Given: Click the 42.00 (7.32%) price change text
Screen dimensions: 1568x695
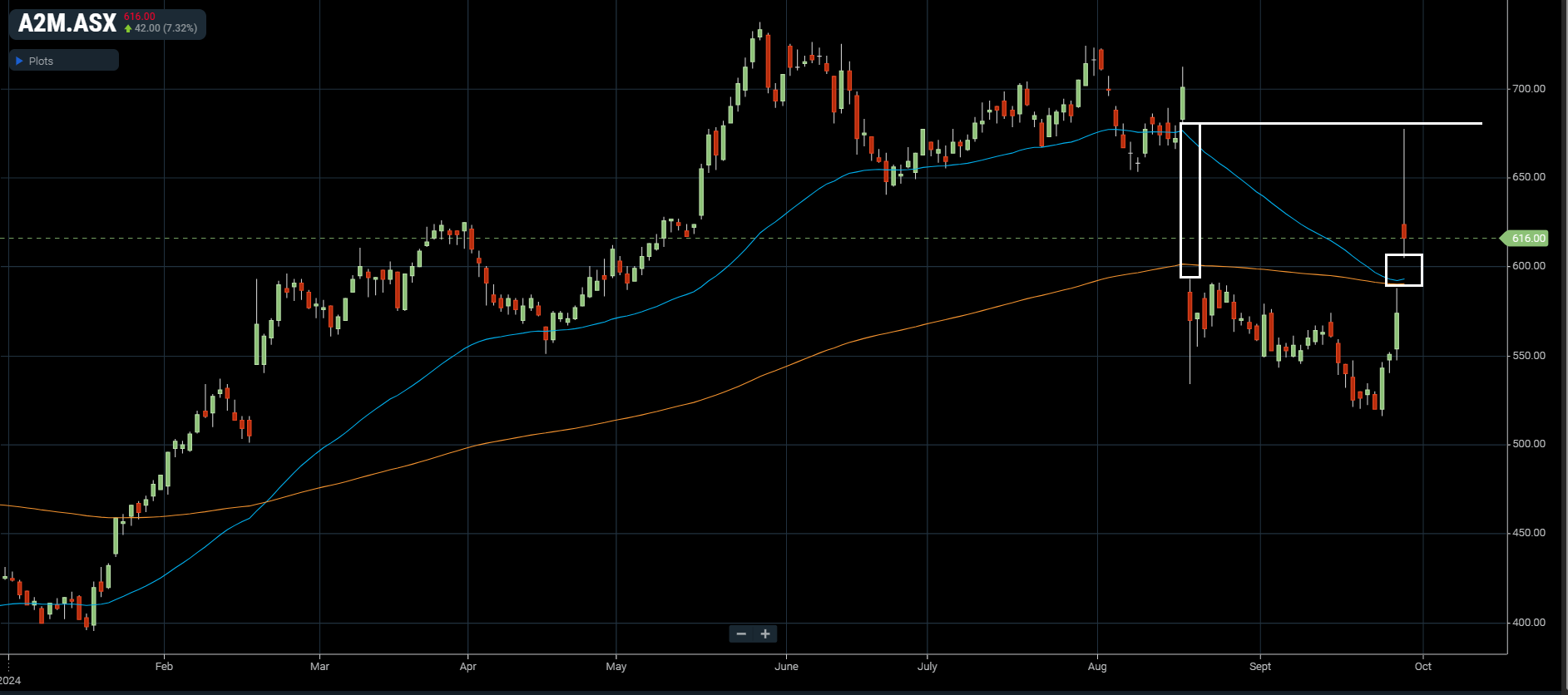Looking at the screenshot, I should [x=166, y=28].
